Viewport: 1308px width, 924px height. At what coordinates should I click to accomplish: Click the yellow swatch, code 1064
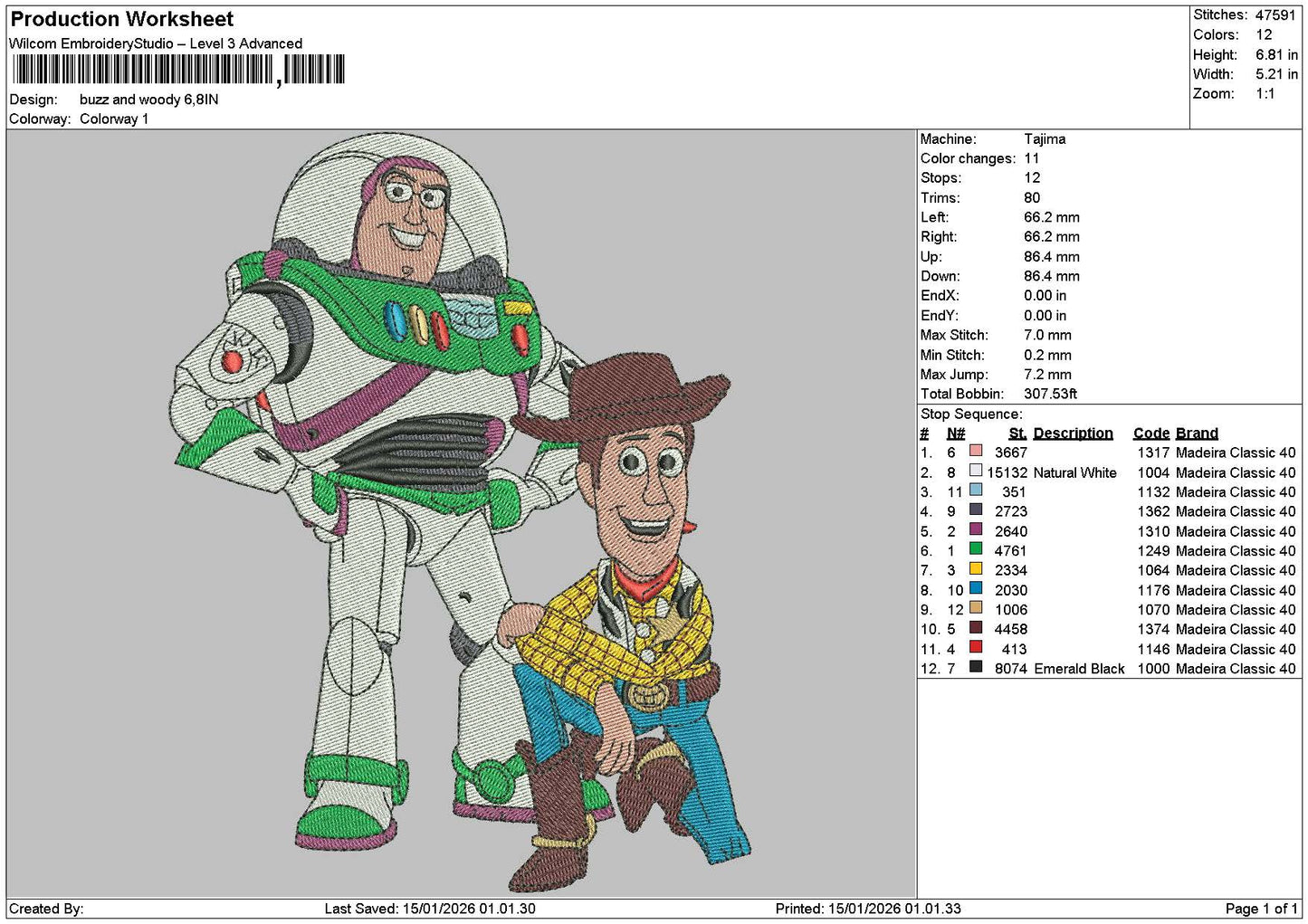[x=976, y=568]
